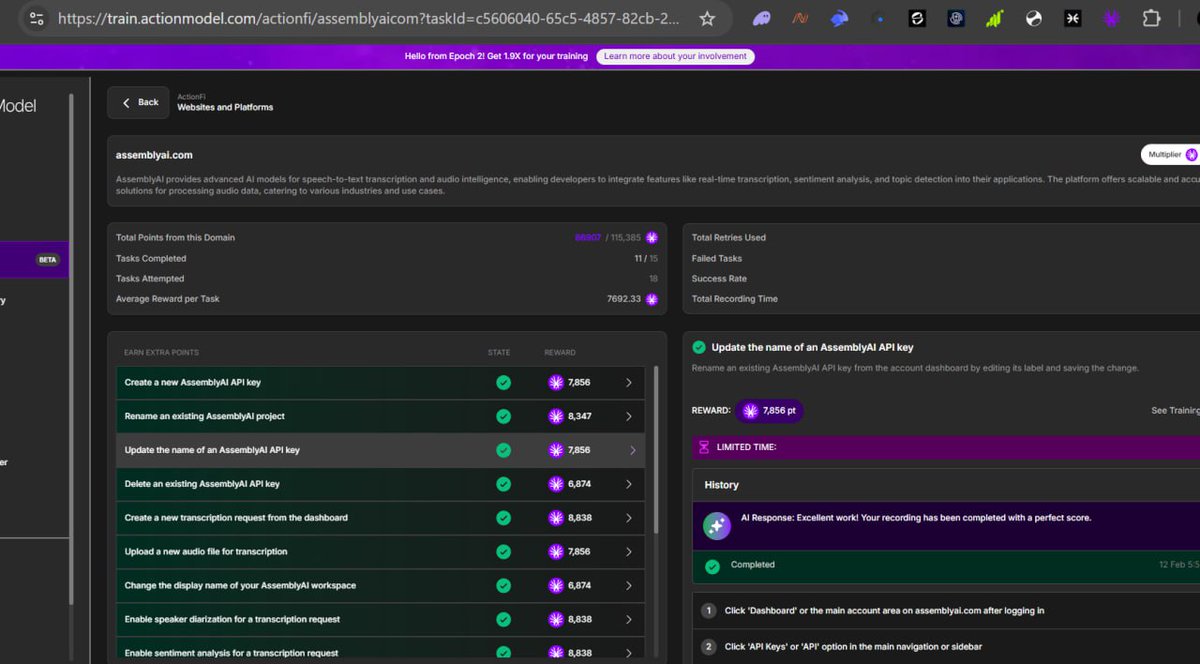Click the state check for Rename existing project
Viewport: 1200px width, 664px height.
(x=504, y=416)
